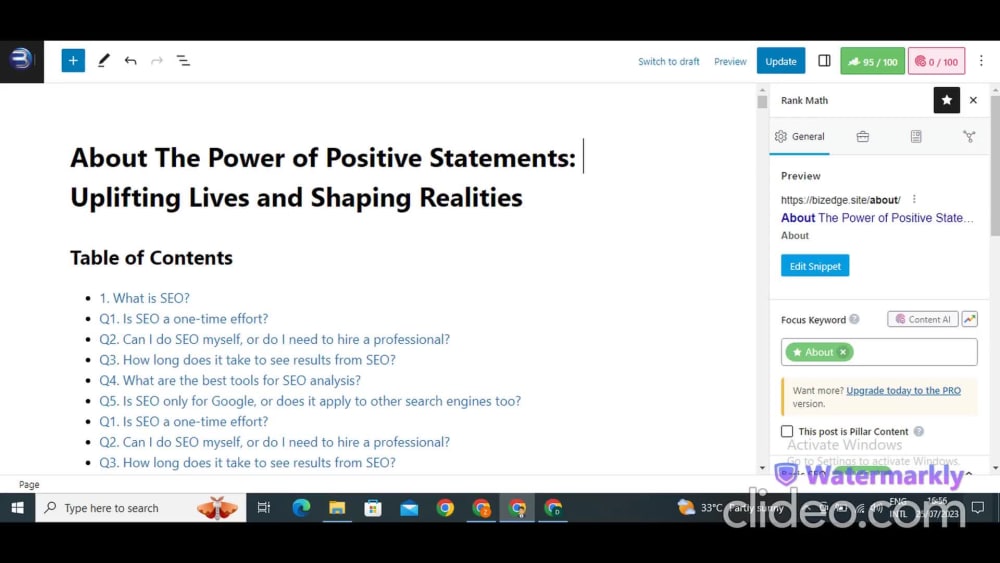
Task: Open the Pillar Content help icon
Action: pyautogui.click(x=918, y=431)
